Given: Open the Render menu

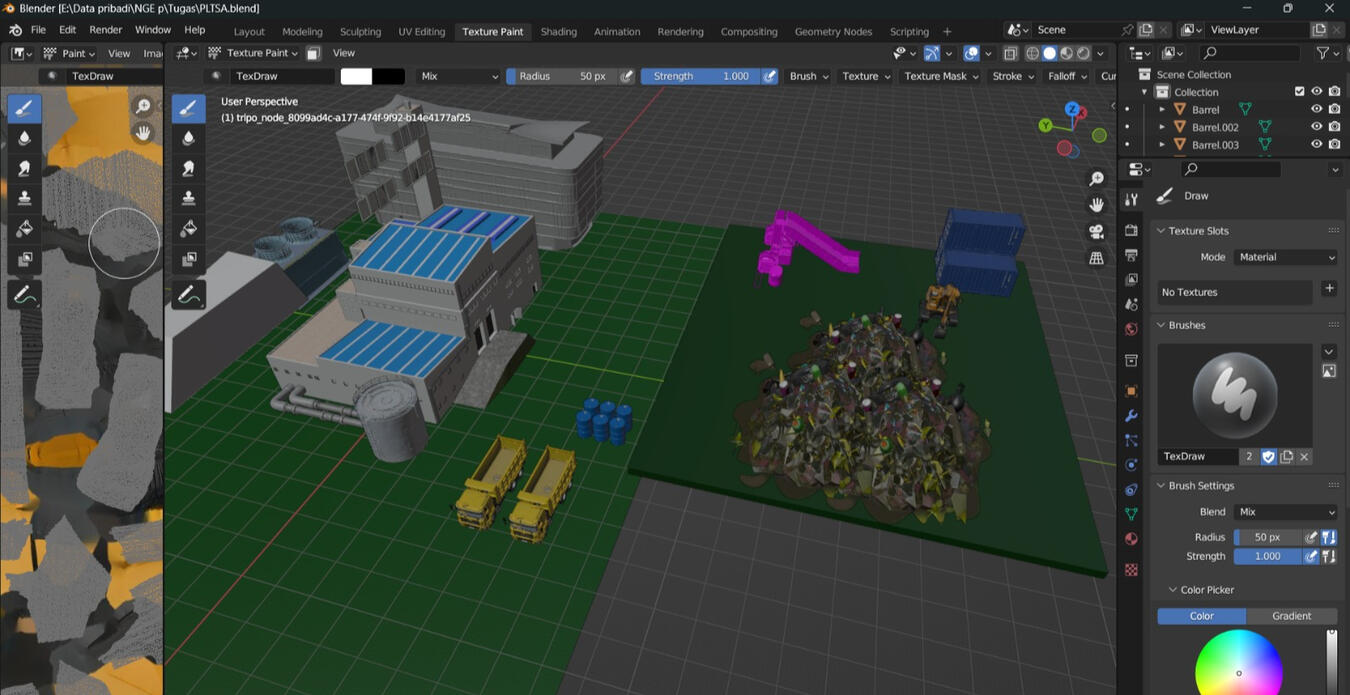Looking at the screenshot, I should [105, 30].
